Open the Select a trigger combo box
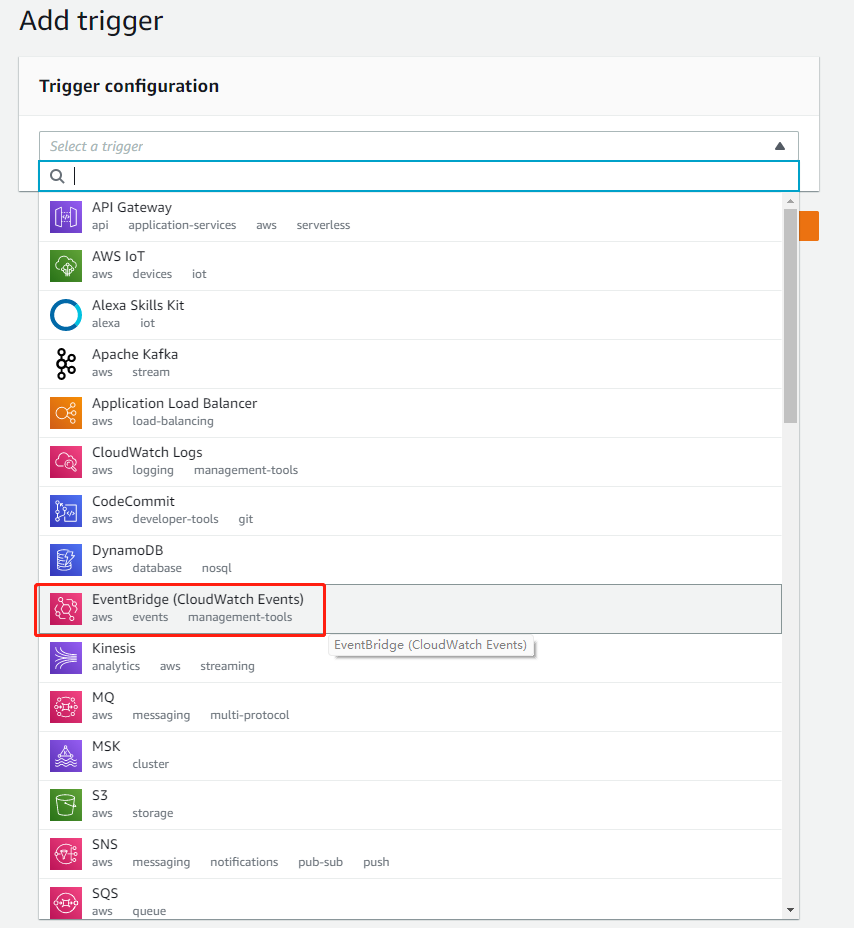This screenshot has height=928, width=854. pos(400,146)
